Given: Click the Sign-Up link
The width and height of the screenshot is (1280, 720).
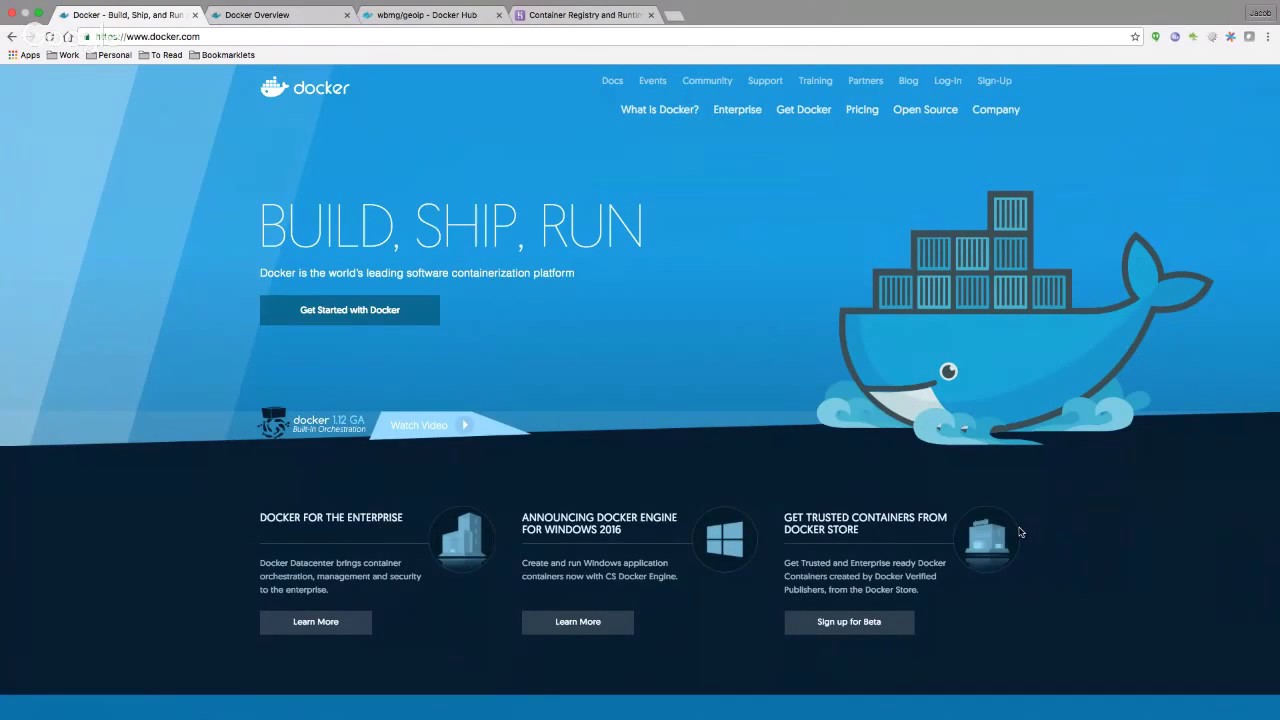Looking at the screenshot, I should [x=994, y=81].
